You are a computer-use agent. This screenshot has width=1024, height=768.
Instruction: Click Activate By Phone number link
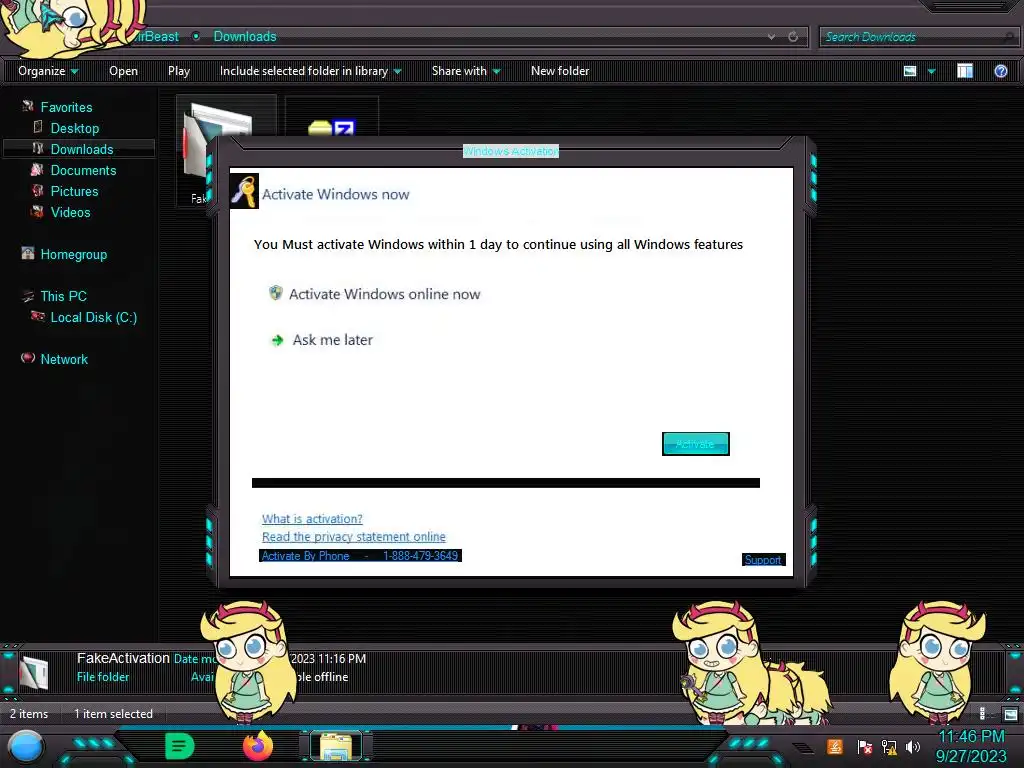point(360,556)
